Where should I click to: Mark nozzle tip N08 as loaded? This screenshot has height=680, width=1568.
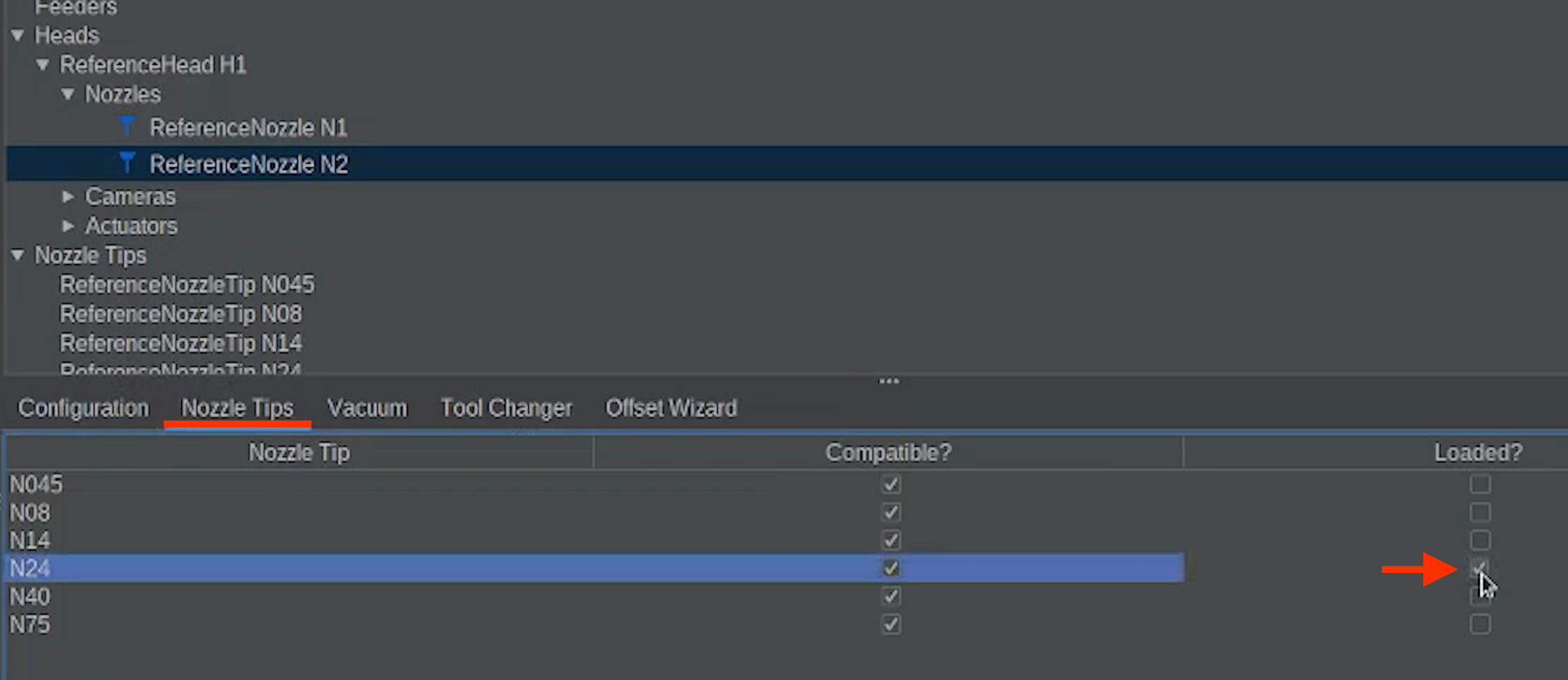(1480, 512)
